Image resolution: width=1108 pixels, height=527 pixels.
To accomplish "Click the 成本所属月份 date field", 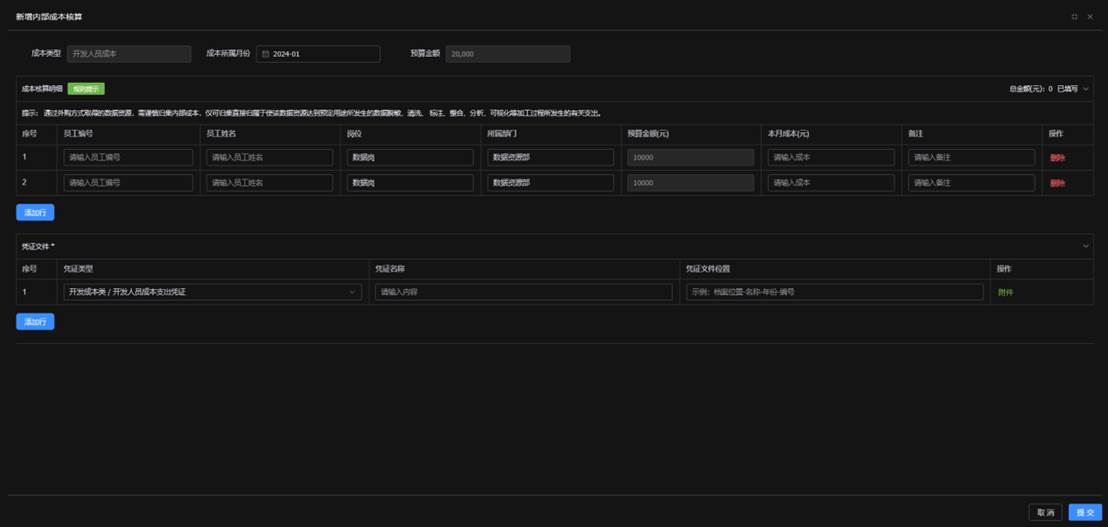I will [x=318, y=54].
